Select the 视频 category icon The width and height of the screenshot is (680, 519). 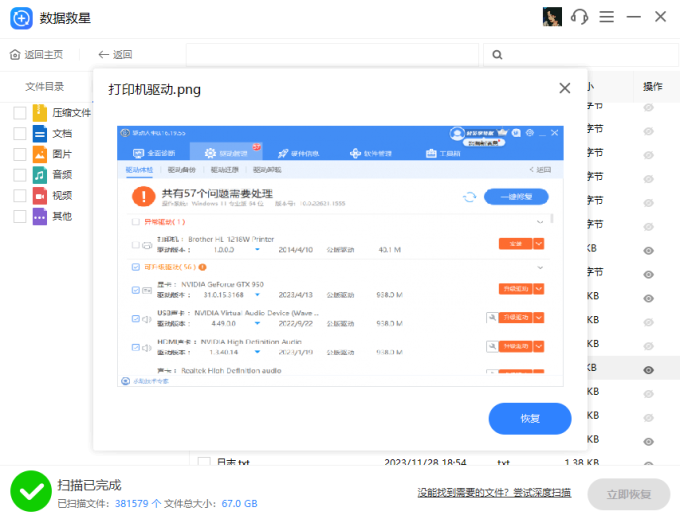point(39,196)
